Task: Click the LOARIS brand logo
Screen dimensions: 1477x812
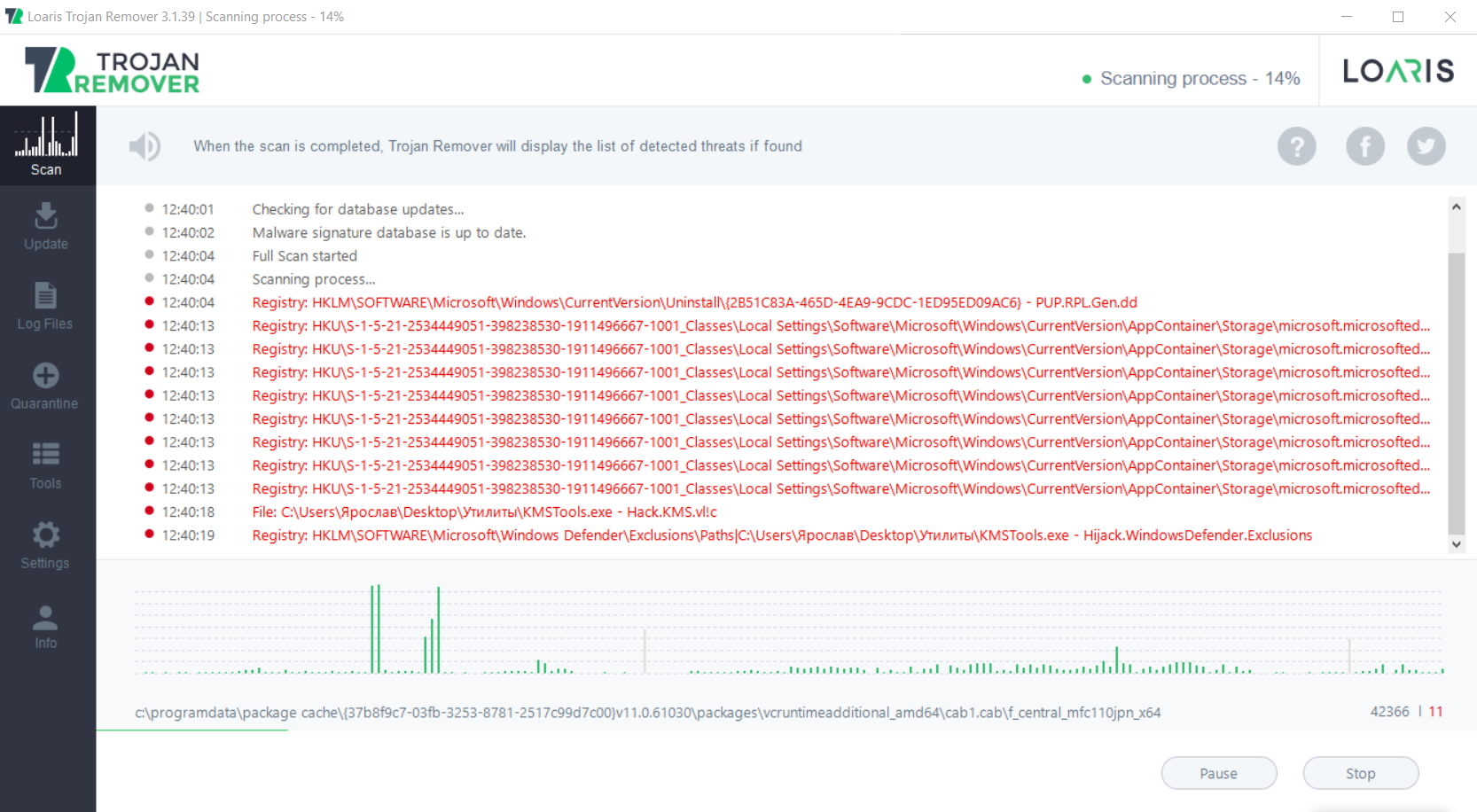Action: tap(1398, 71)
